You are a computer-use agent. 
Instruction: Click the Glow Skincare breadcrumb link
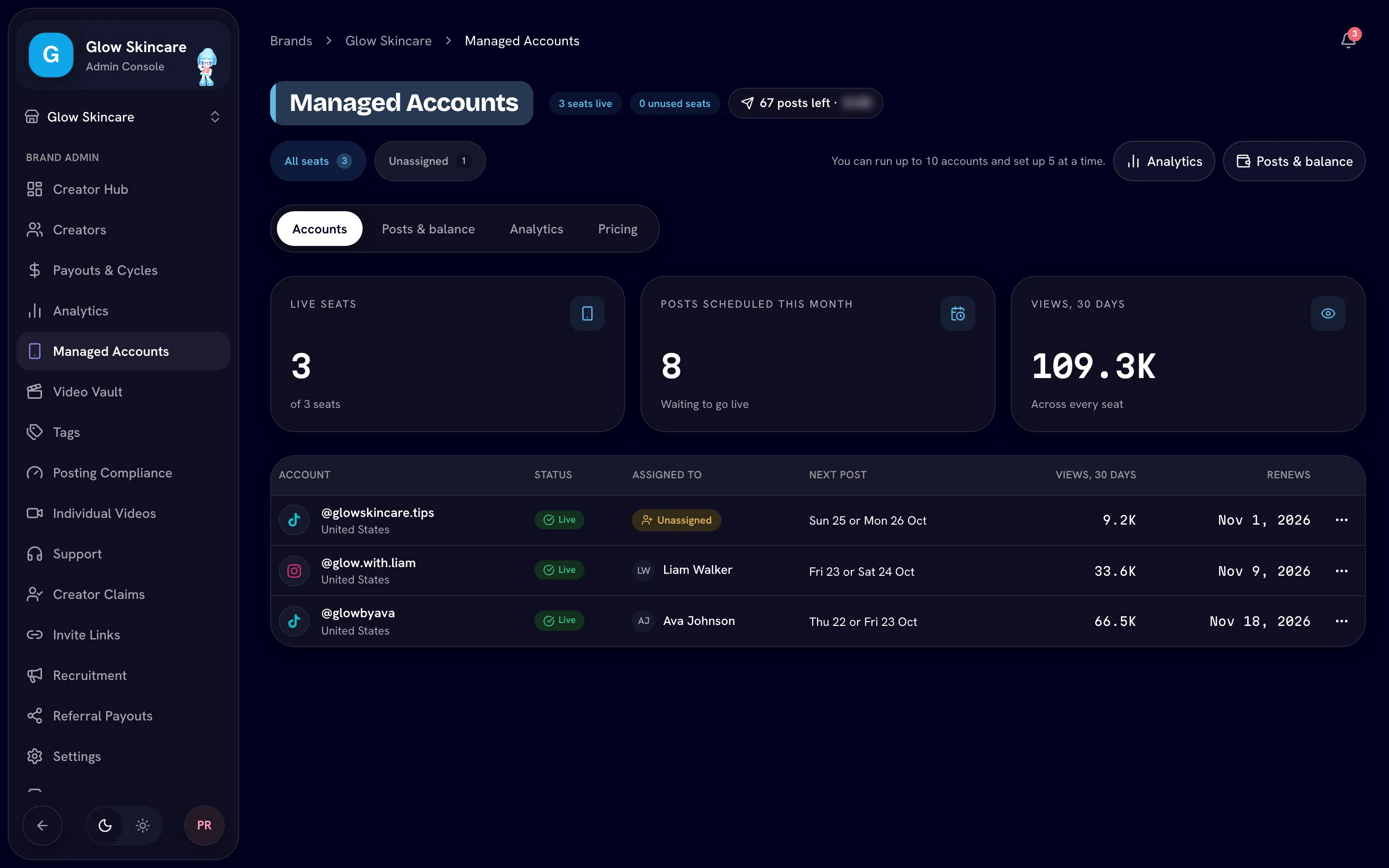pyautogui.click(x=388, y=41)
